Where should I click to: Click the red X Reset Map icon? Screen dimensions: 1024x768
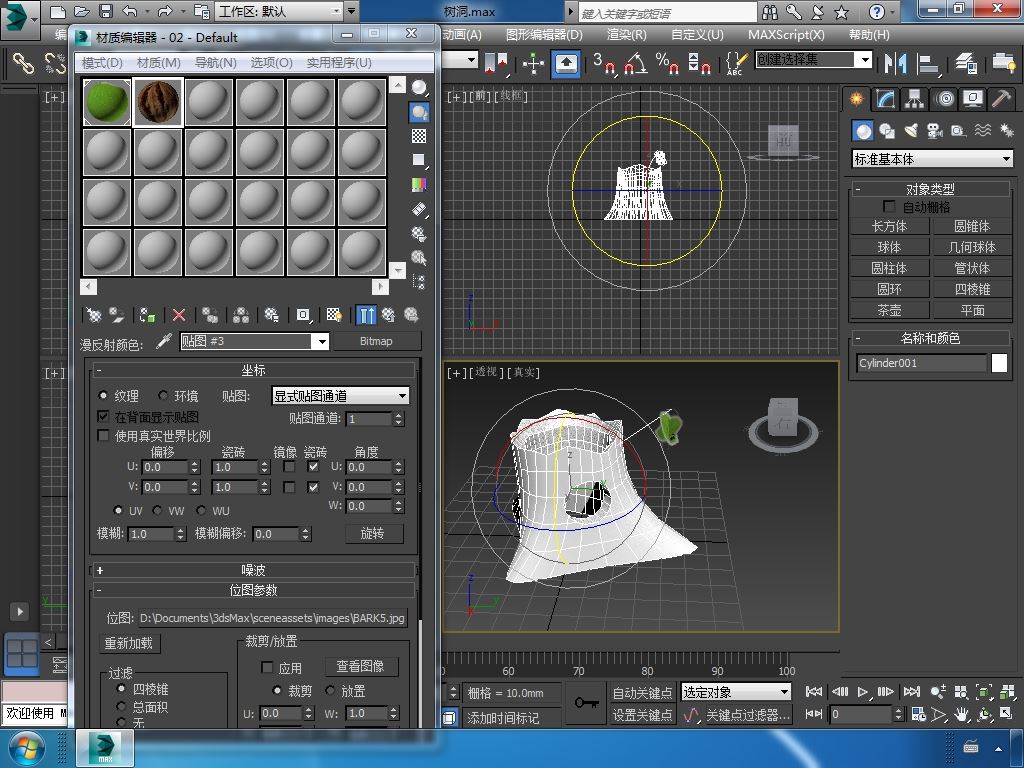coord(179,315)
